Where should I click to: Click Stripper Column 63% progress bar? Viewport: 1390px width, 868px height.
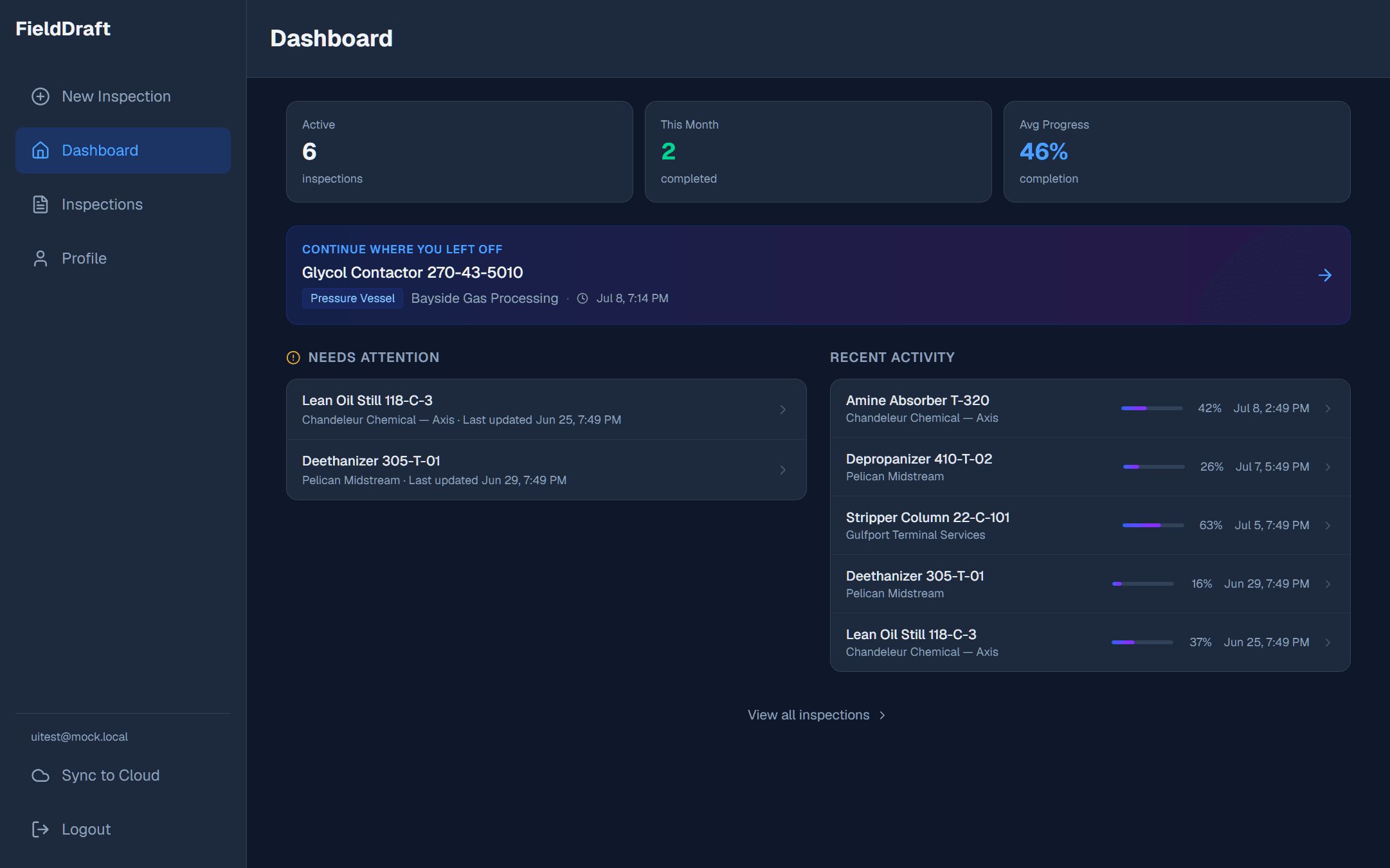pos(1153,525)
